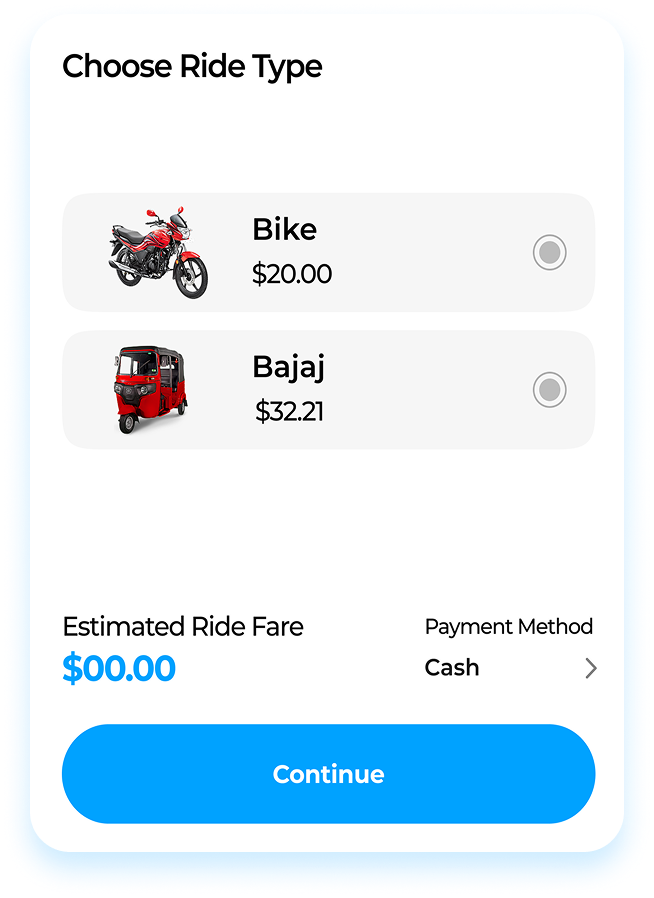
Task: Select the Bajaj radio button
Action: coord(549,389)
